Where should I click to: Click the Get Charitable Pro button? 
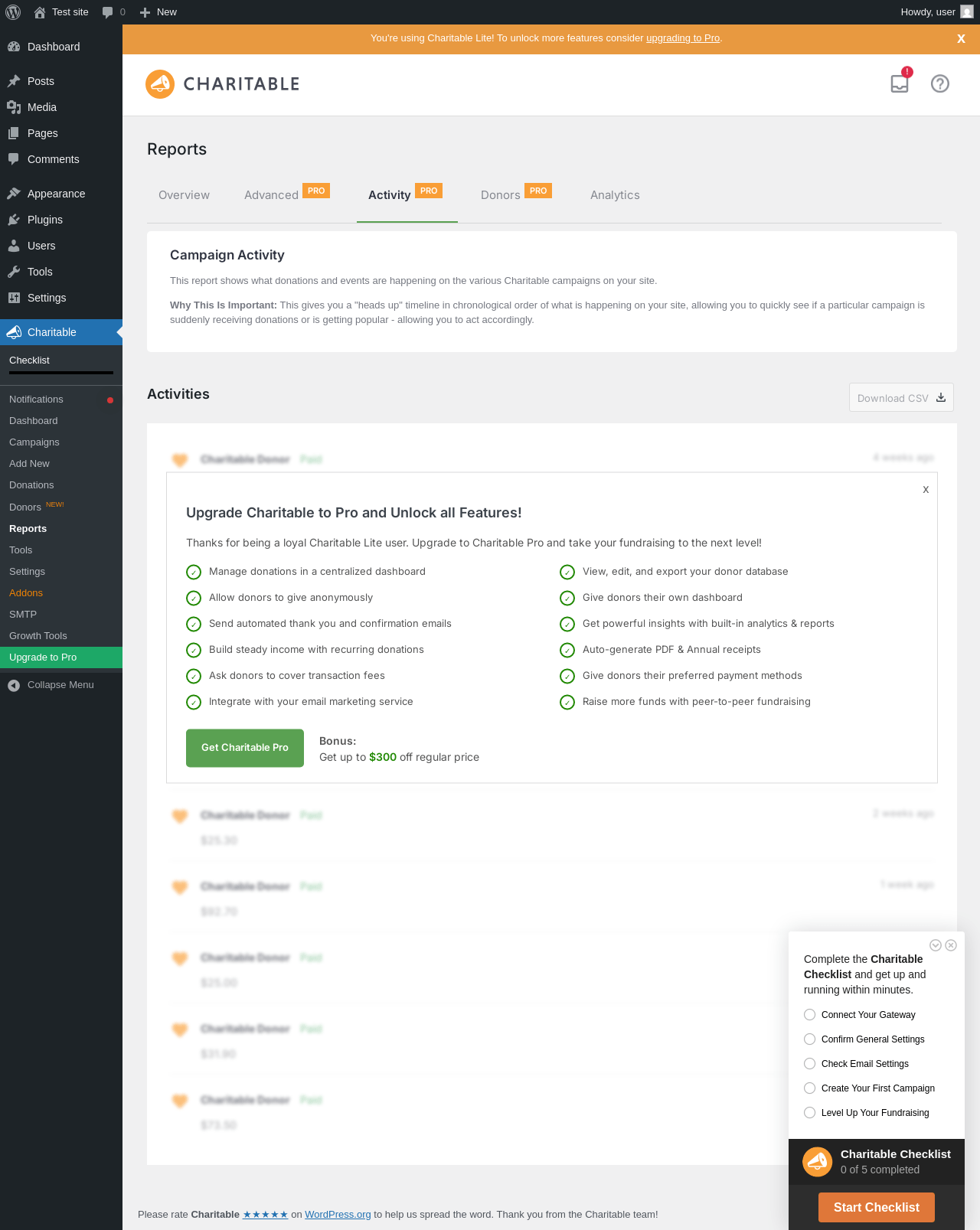click(245, 748)
